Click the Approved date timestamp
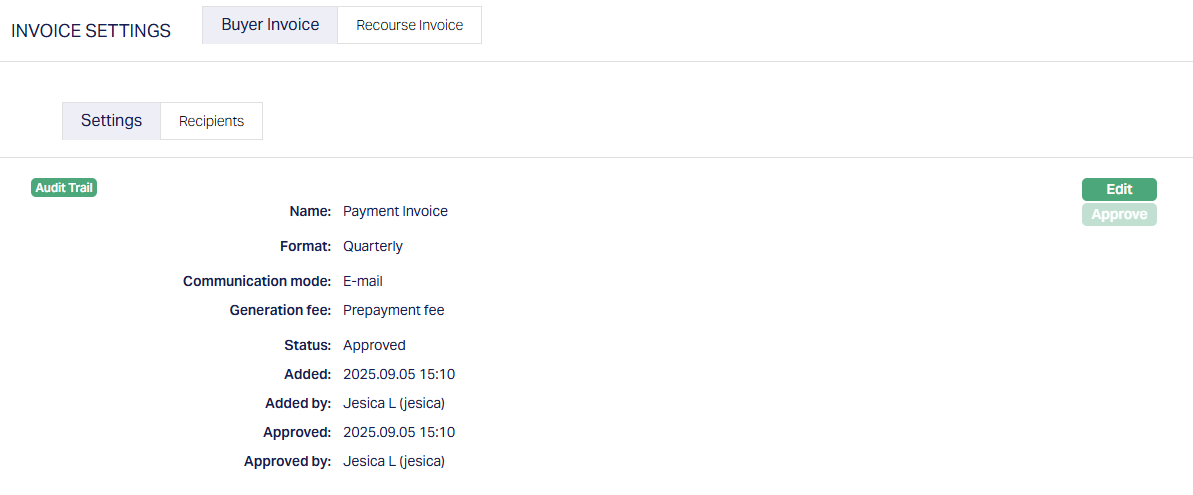This screenshot has width=1193, height=495. point(399,432)
